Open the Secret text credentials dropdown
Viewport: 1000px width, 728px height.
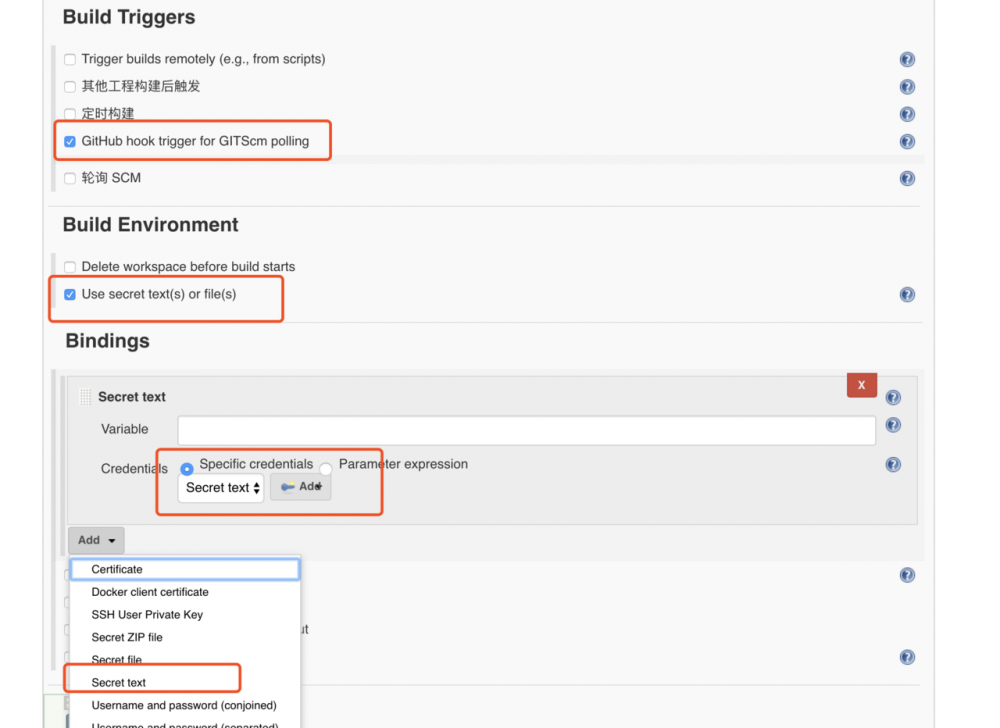[x=222, y=488]
